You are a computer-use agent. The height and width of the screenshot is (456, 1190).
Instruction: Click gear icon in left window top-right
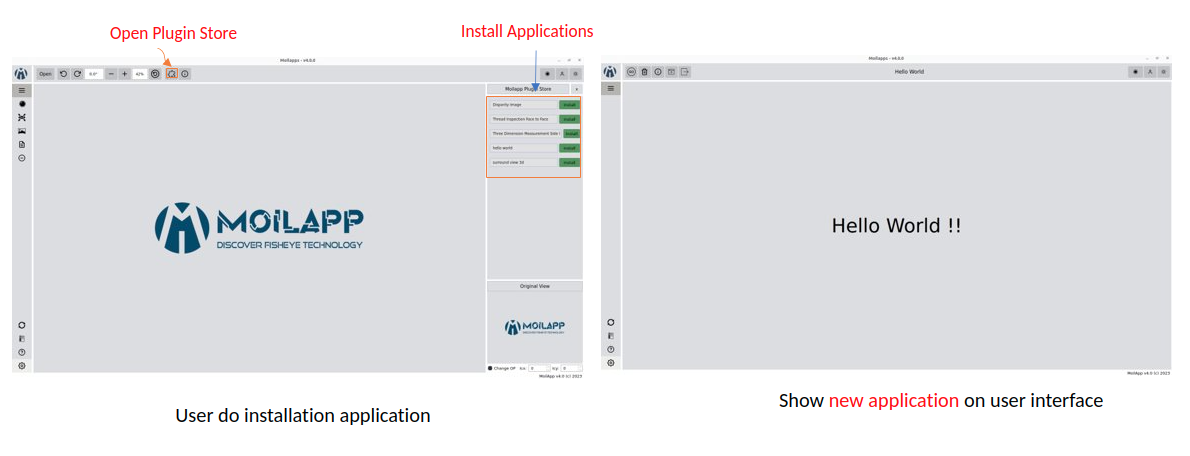coord(575,74)
